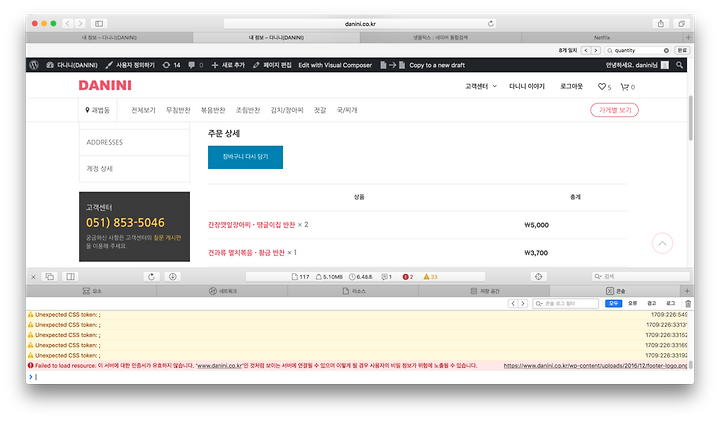Open the inspector 리소스 tab
This screenshot has width=720, height=421.
[353, 291]
